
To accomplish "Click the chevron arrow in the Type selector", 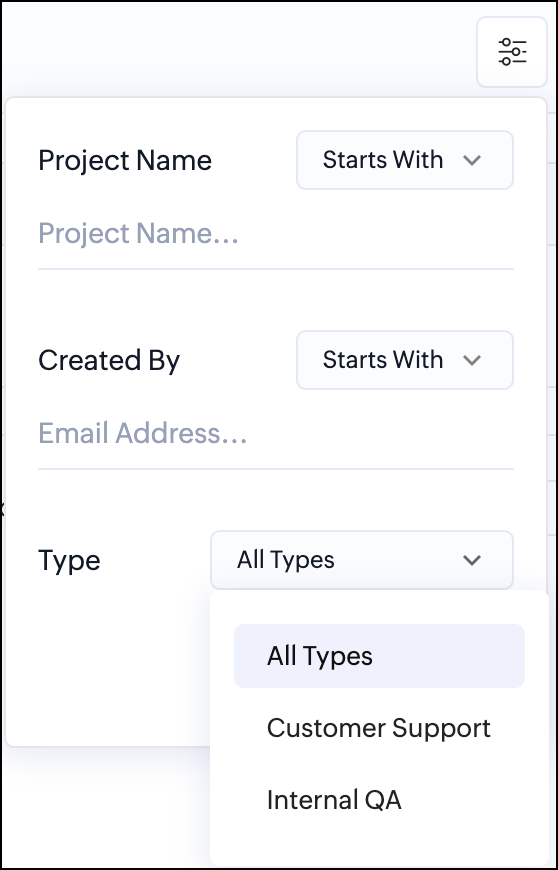I will 472,560.
